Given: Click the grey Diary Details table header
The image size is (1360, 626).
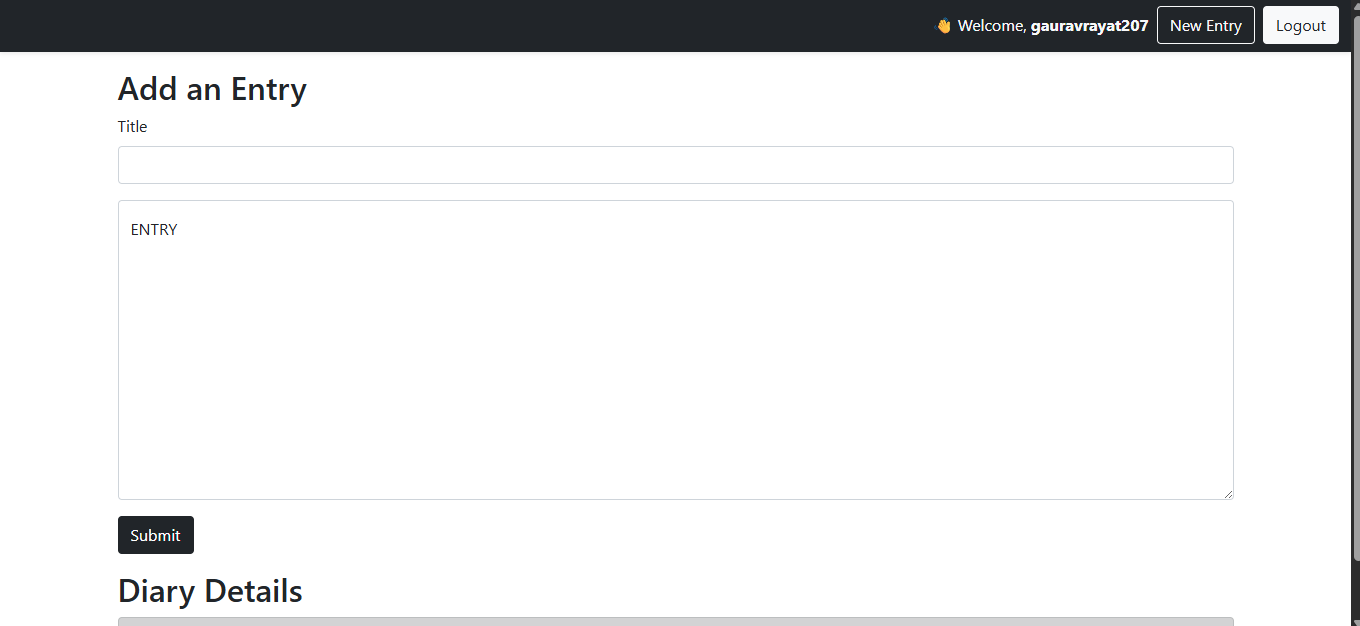Looking at the screenshot, I should [x=676, y=621].
